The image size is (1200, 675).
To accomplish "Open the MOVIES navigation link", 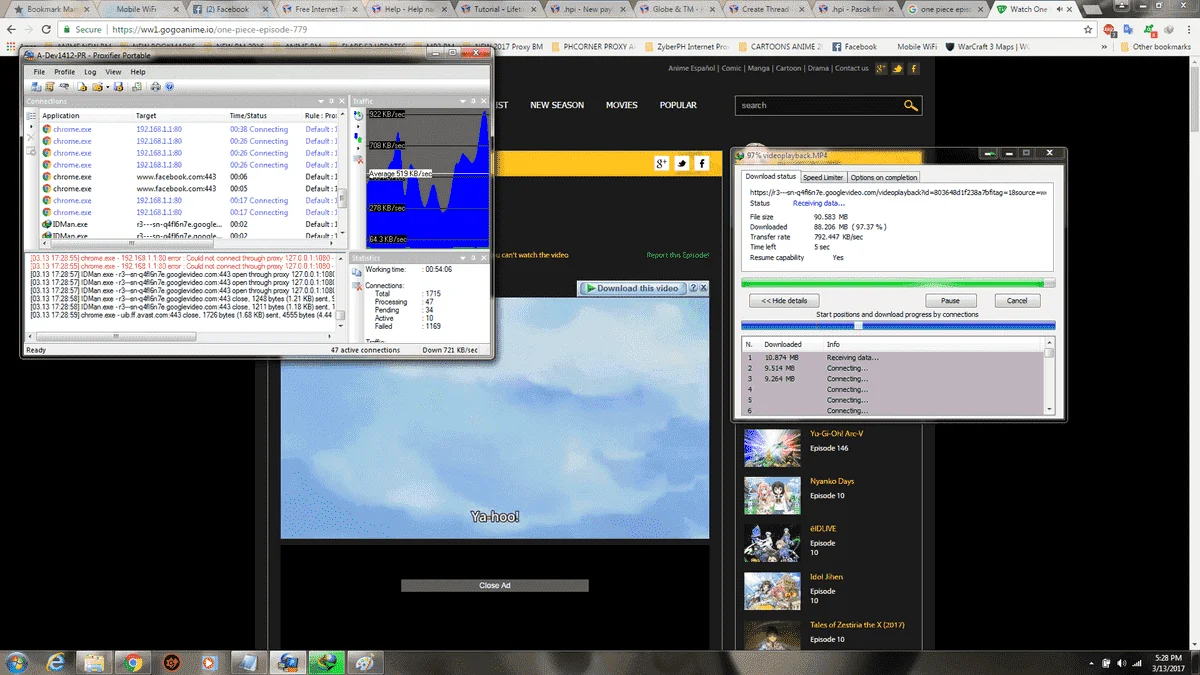I will click(x=622, y=105).
